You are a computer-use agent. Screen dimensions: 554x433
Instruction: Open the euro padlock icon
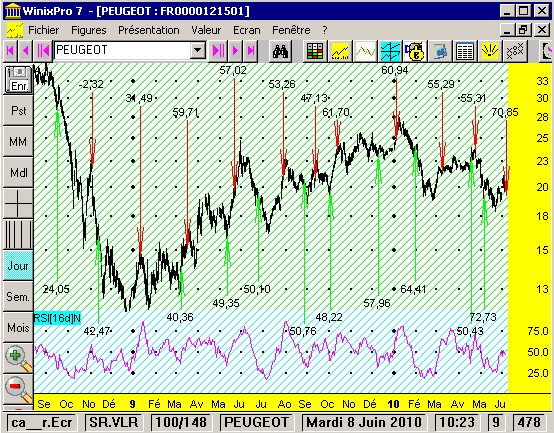(415, 51)
